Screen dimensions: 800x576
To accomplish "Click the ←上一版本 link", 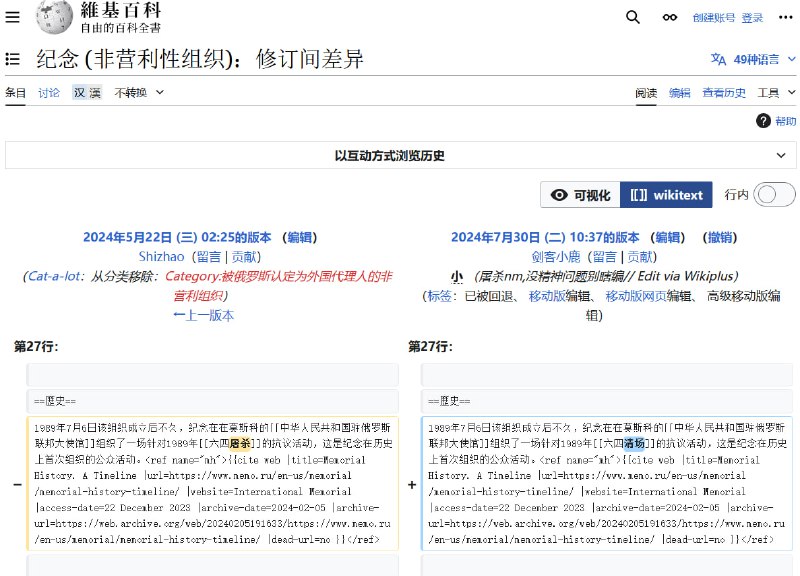I will pyautogui.click(x=202, y=315).
